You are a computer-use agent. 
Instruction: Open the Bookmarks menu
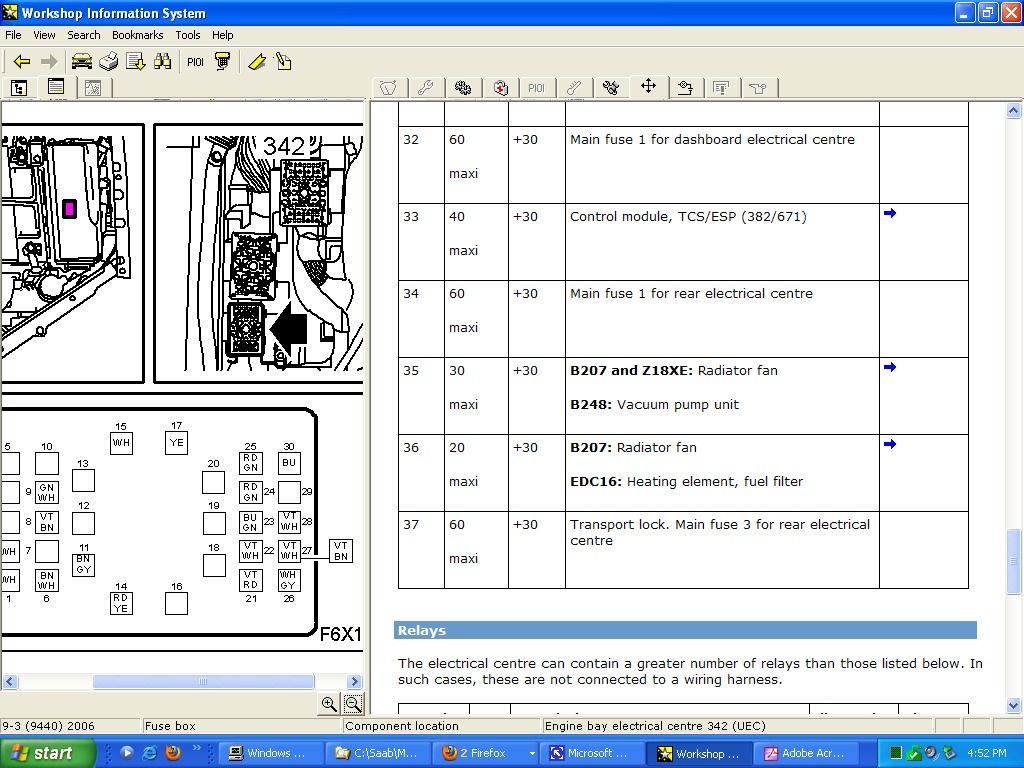pyautogui.click(x=138, y=35)
